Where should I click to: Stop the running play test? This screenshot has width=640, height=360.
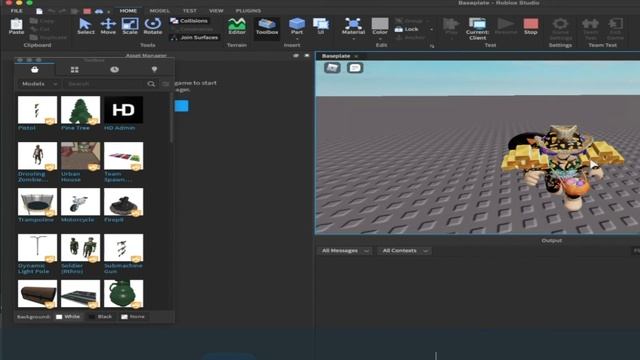click(x=531, y=26)
